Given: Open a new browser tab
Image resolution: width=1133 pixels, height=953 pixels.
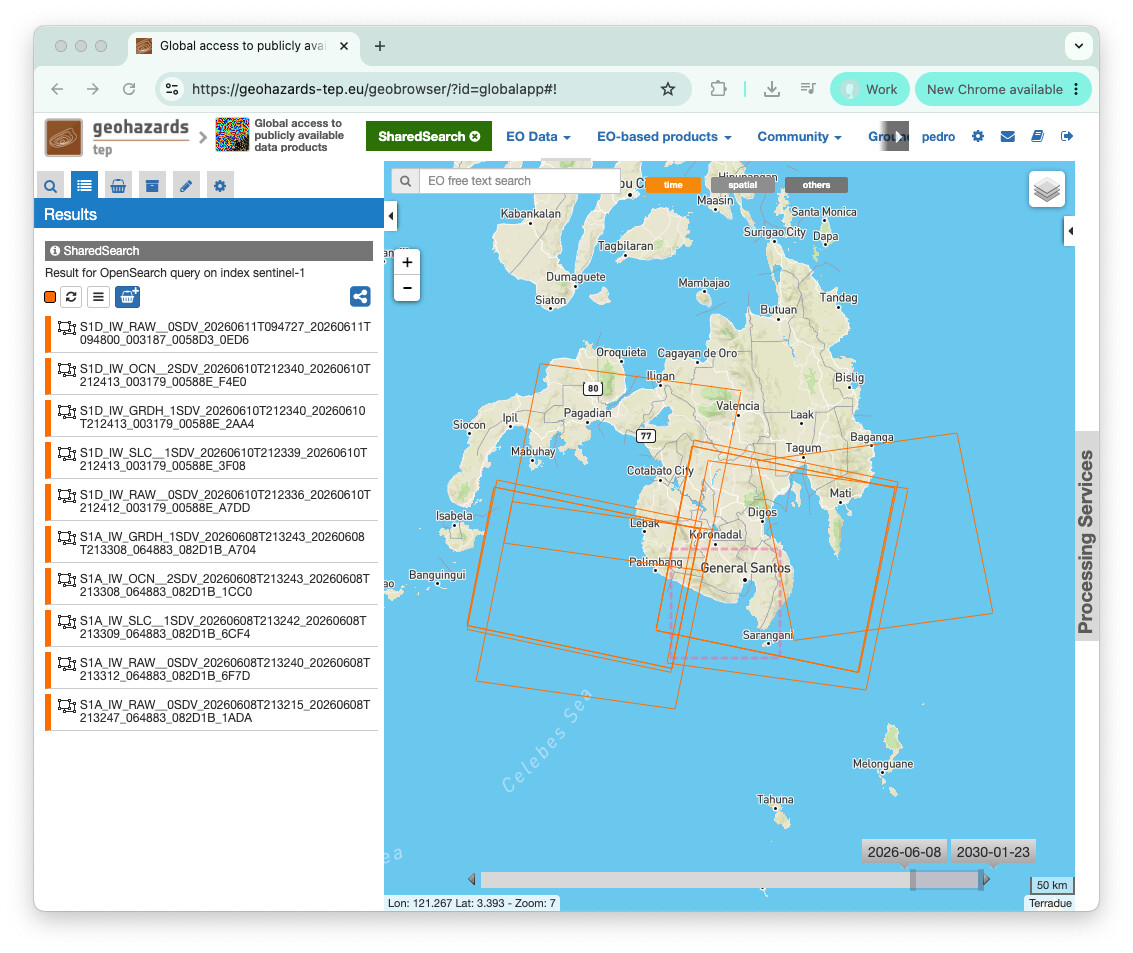Looking at the screenshot, I should click(x=379, y=46).
